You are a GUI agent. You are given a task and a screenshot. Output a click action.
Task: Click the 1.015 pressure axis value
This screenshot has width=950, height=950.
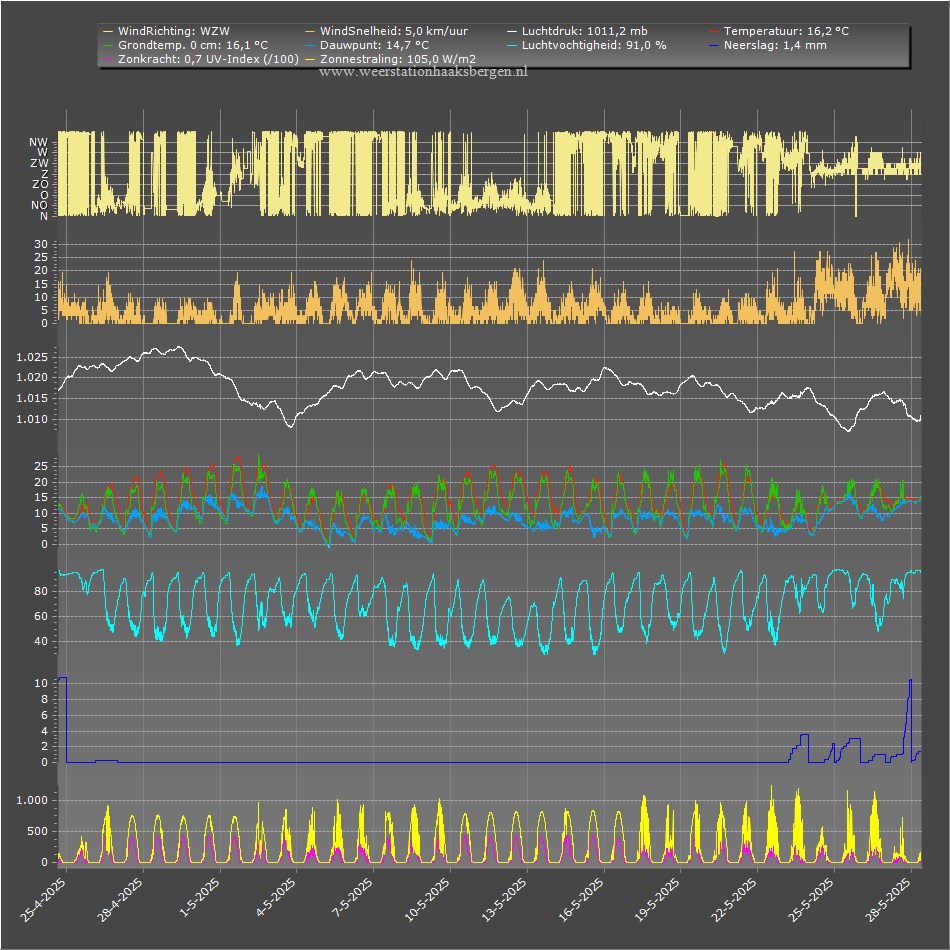point(32,398)
